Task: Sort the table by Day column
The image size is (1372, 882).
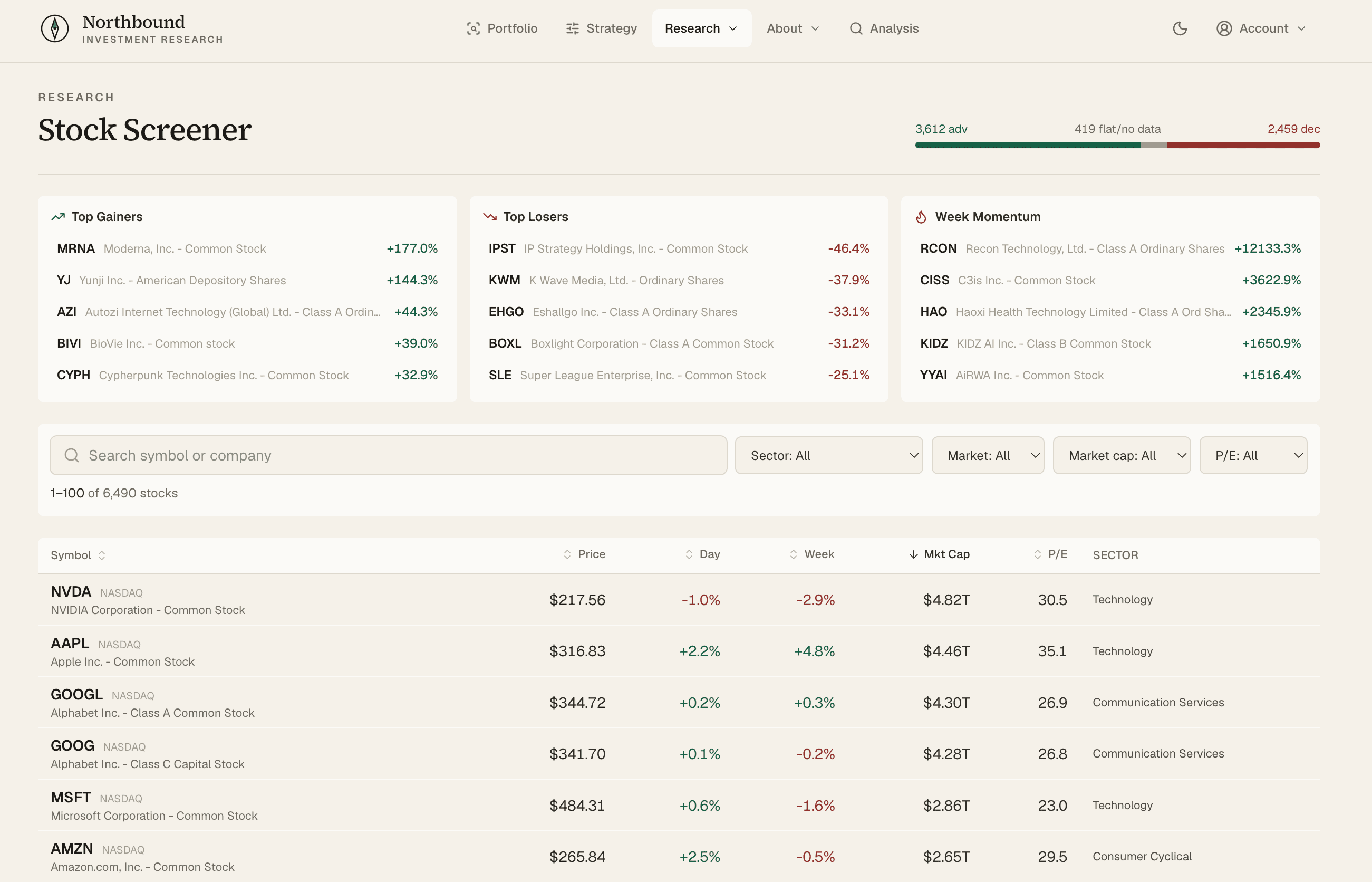Action: [702, 554]
